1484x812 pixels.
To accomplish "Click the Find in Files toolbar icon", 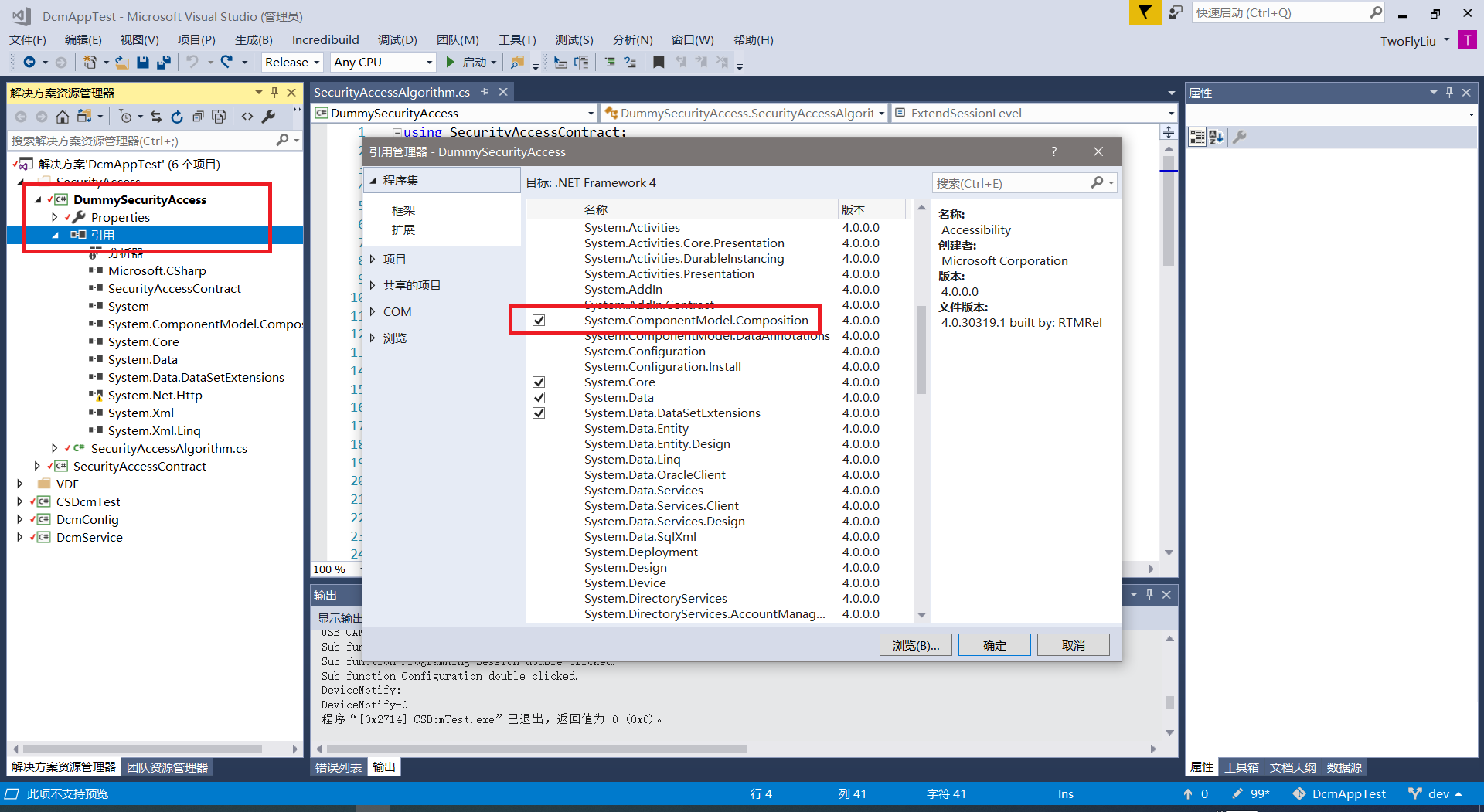I will click(518, 62).
